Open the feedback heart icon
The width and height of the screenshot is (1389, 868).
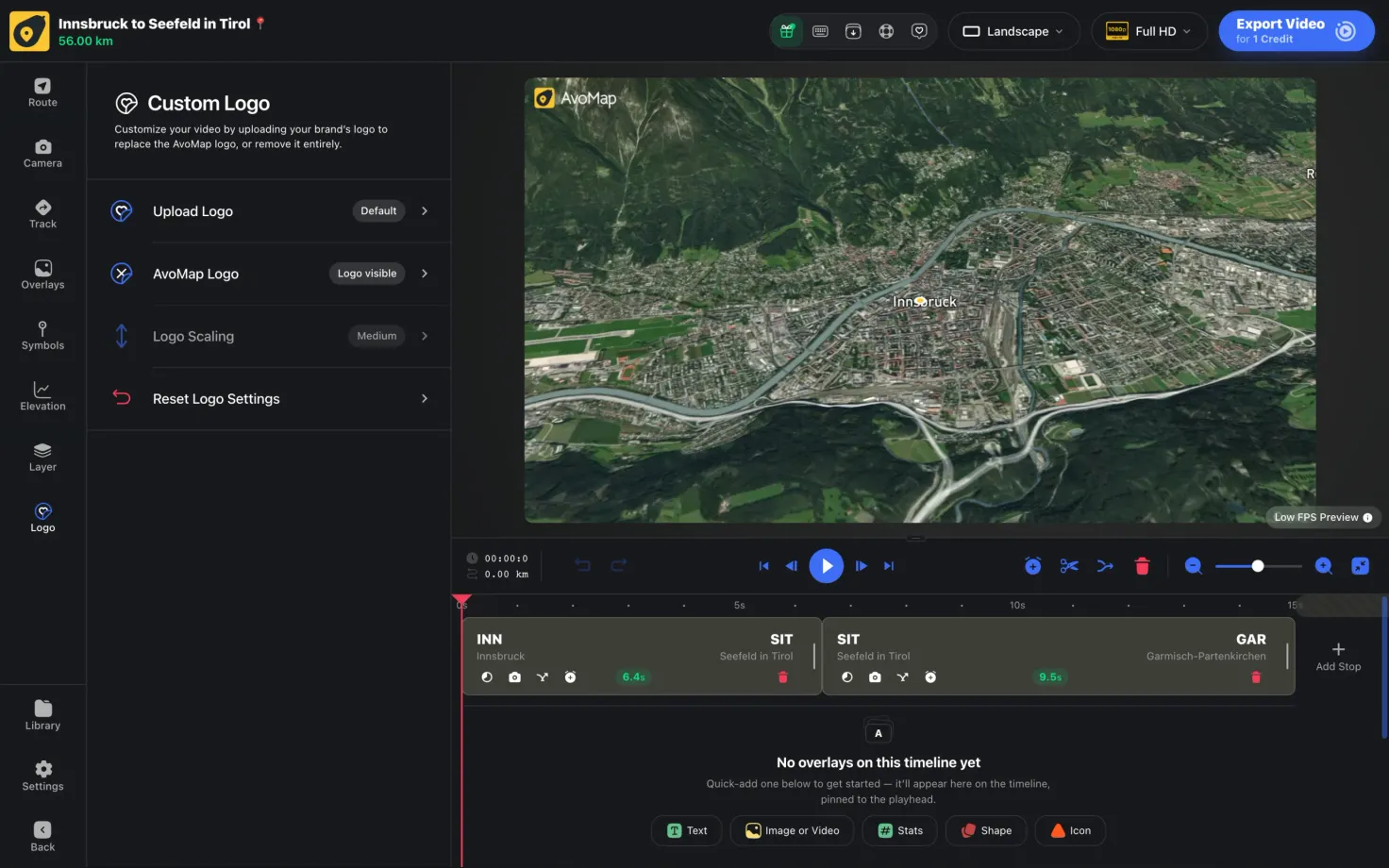919,31
